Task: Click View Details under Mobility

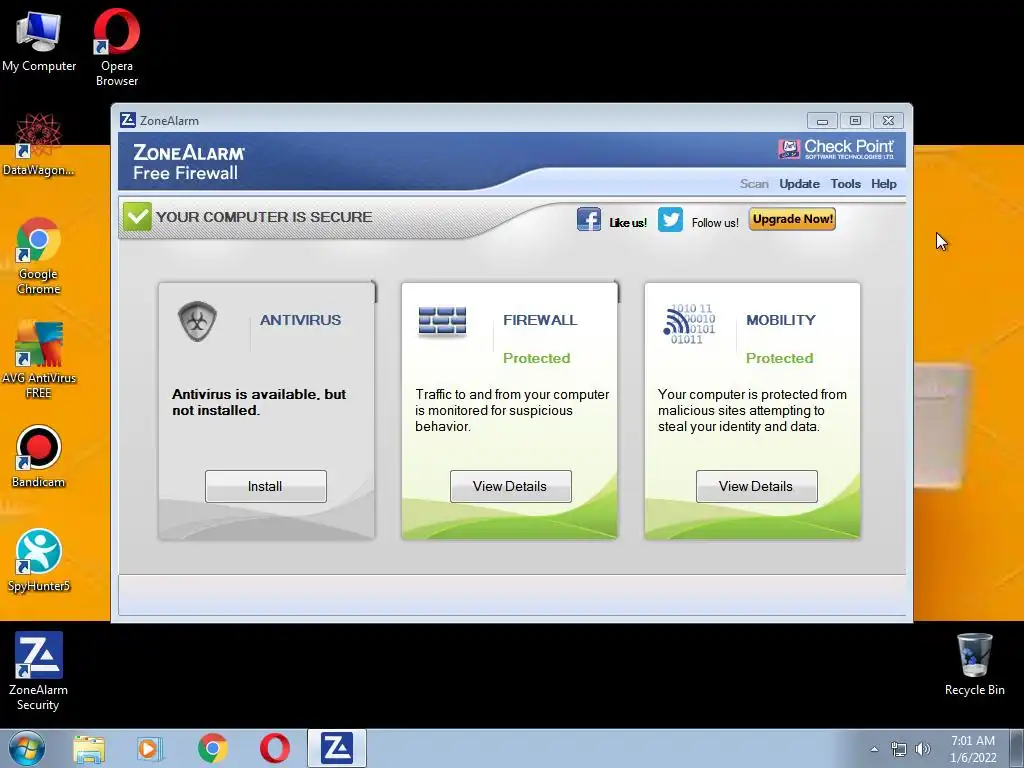Action: (x=757, y=487)
